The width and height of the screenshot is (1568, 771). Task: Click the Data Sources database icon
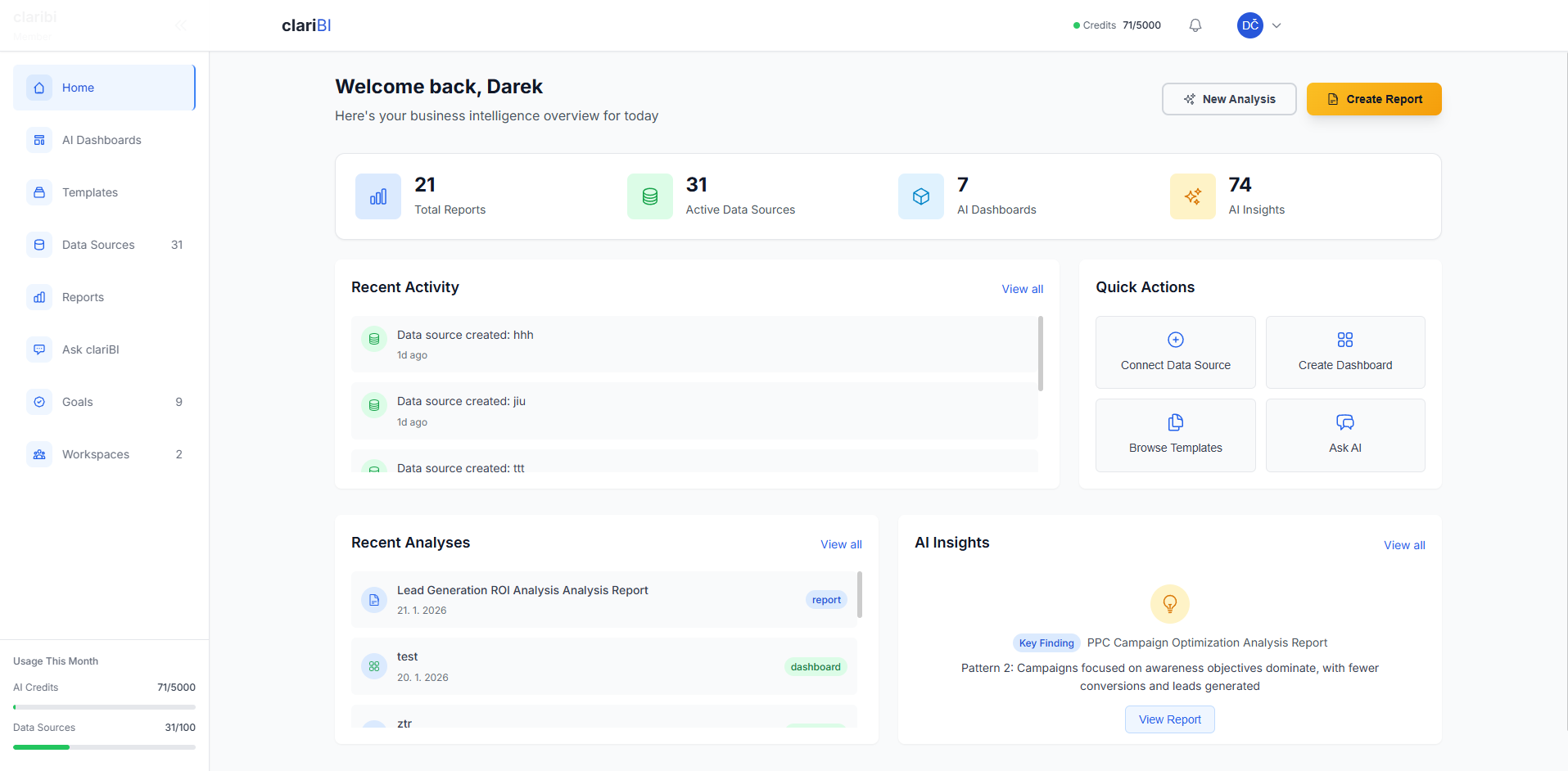[x=38, y=244]
